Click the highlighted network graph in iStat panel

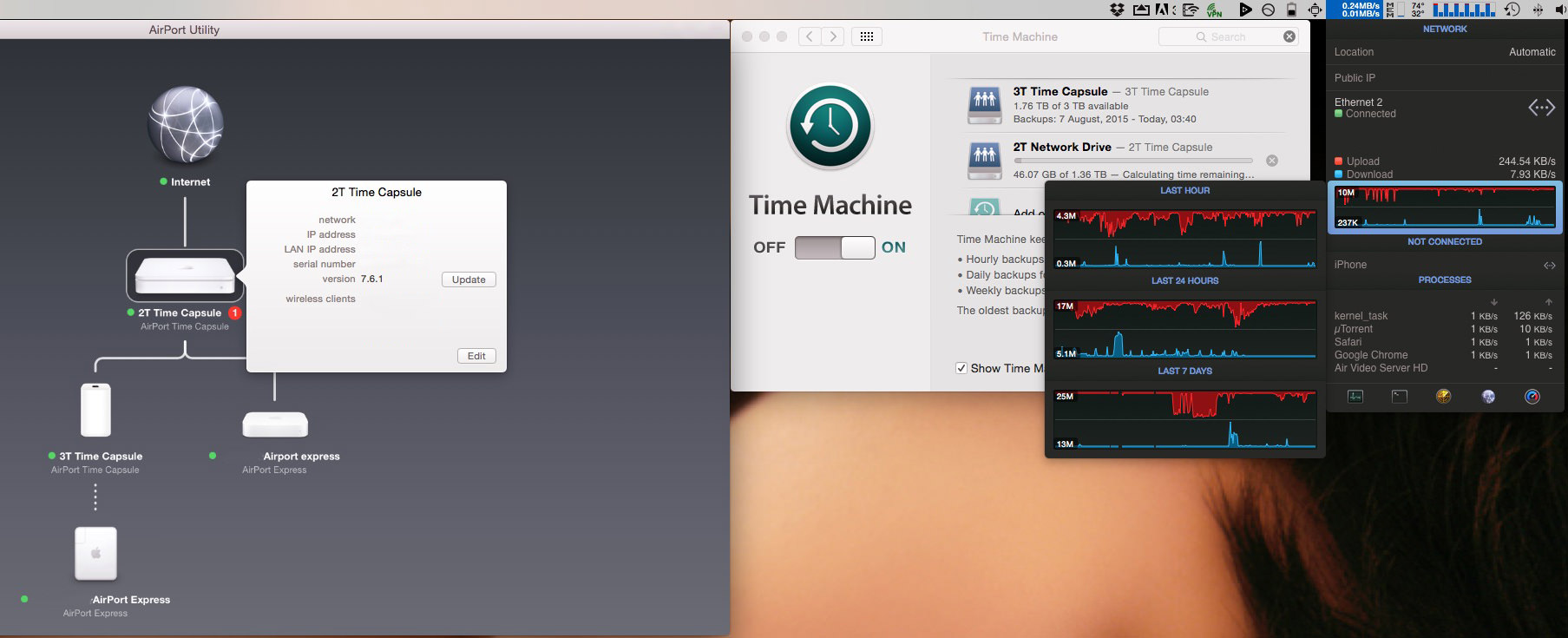[1445, 207]
